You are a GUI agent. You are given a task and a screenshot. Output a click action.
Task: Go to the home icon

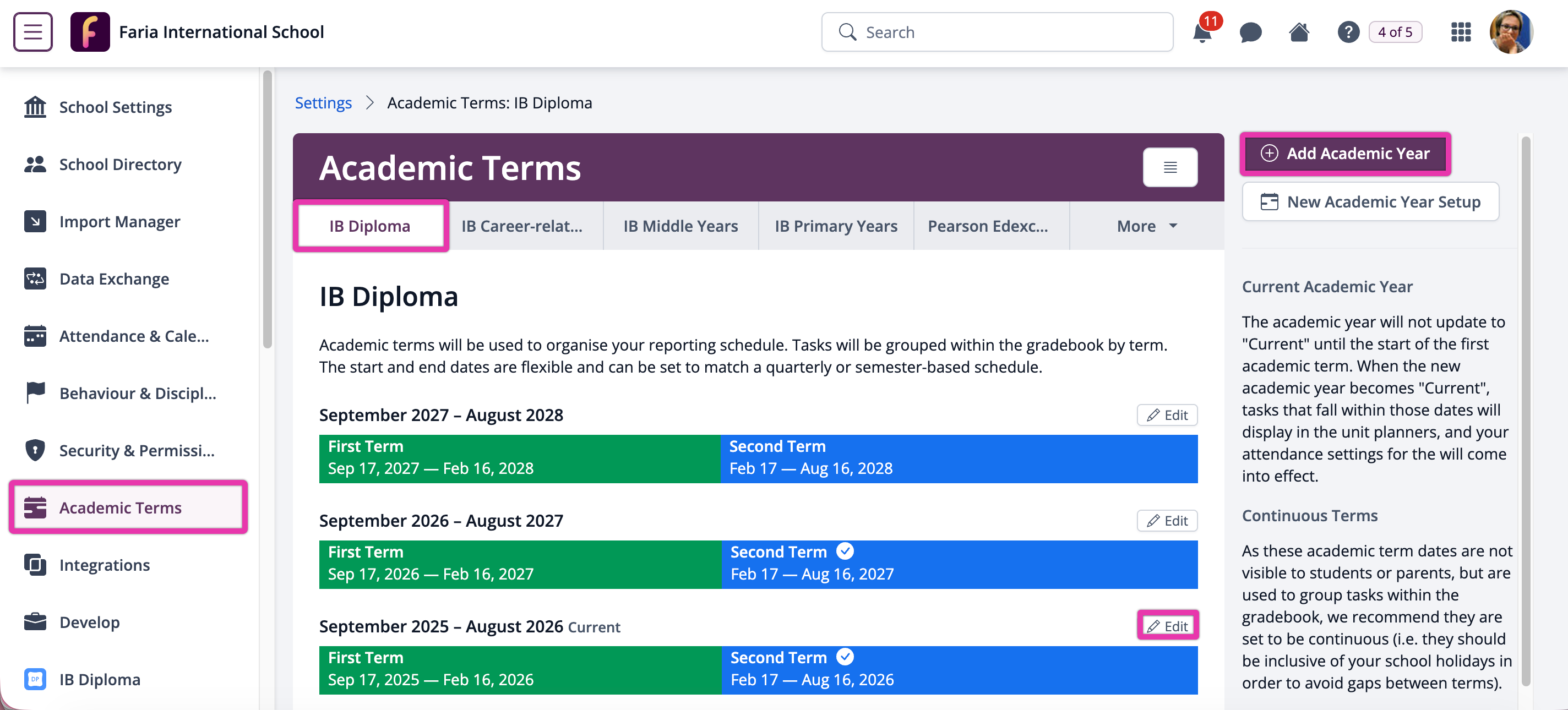coord(1299,32)
